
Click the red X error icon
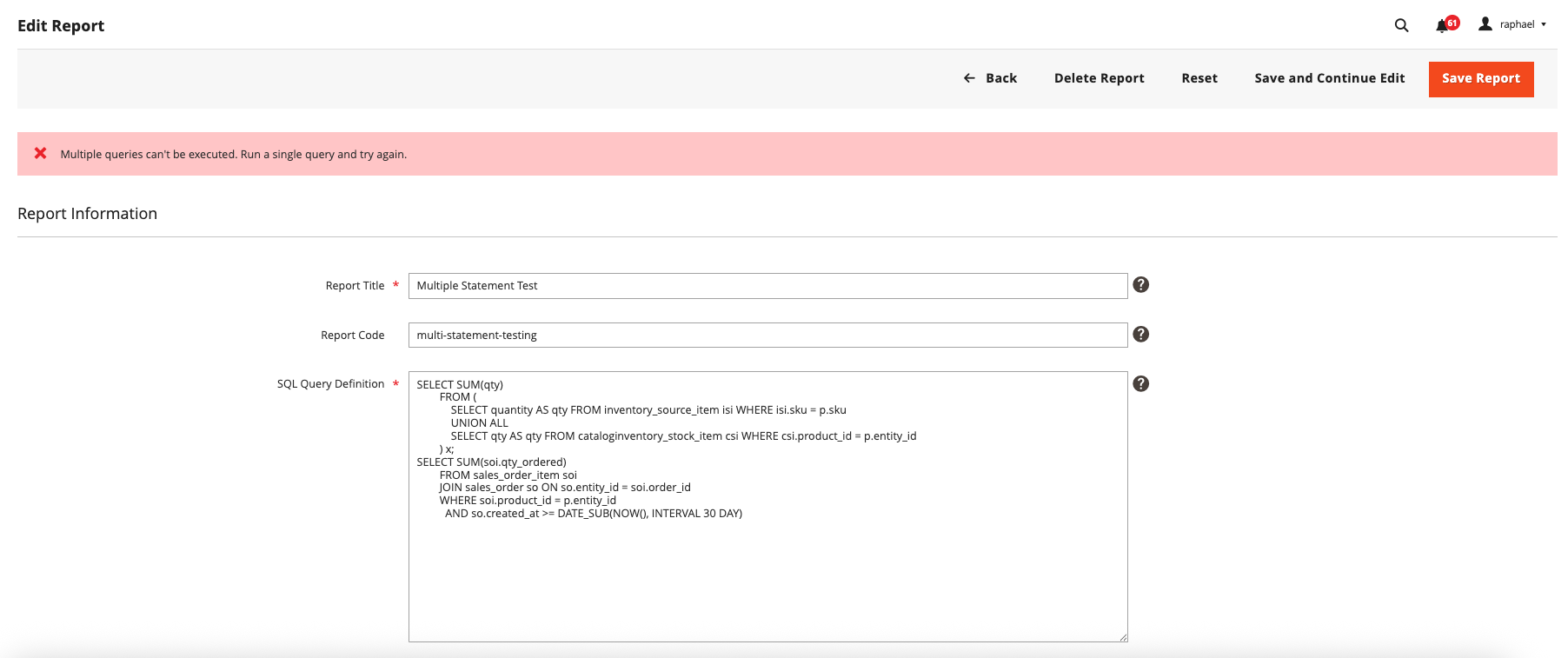(x=40, y=154)
